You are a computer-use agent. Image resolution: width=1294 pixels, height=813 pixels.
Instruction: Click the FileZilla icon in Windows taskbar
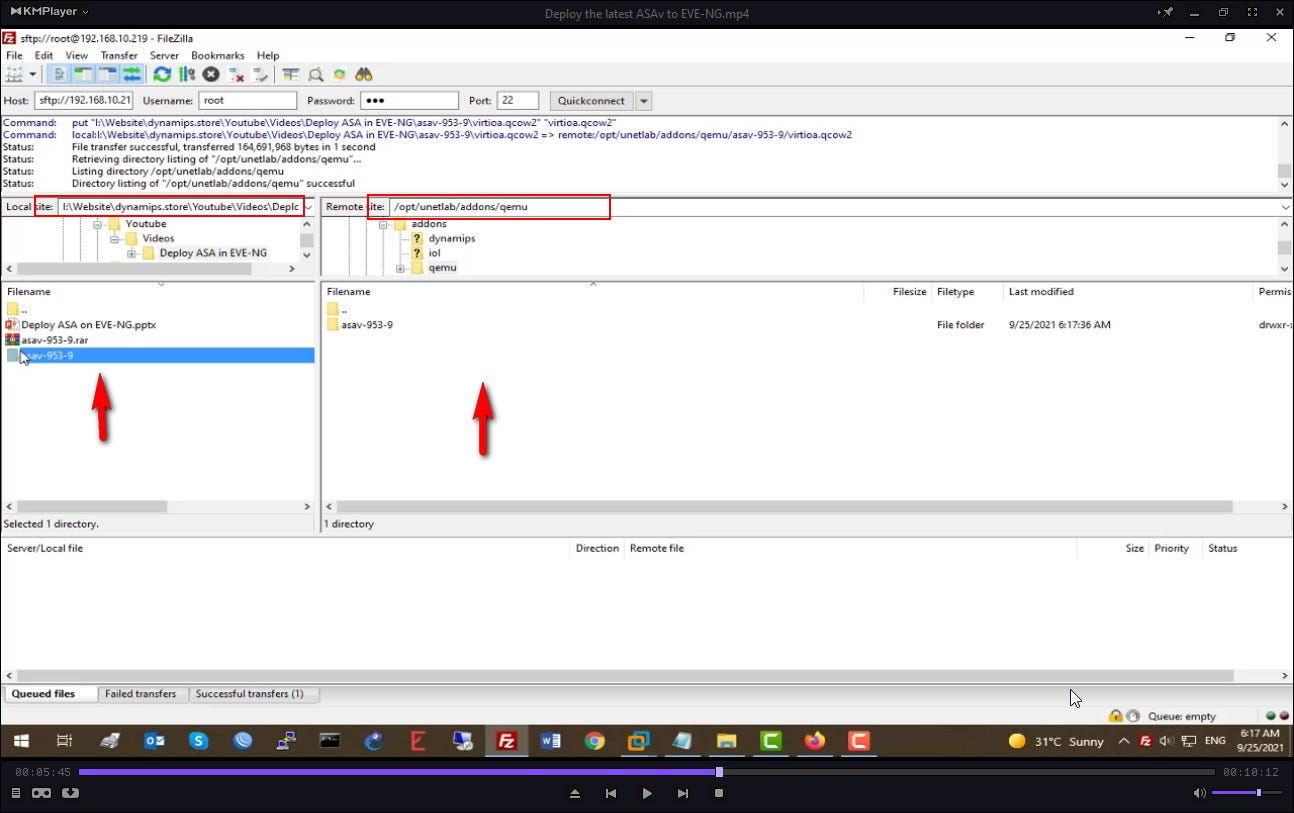pyautogui.click(x=507, y=741)
